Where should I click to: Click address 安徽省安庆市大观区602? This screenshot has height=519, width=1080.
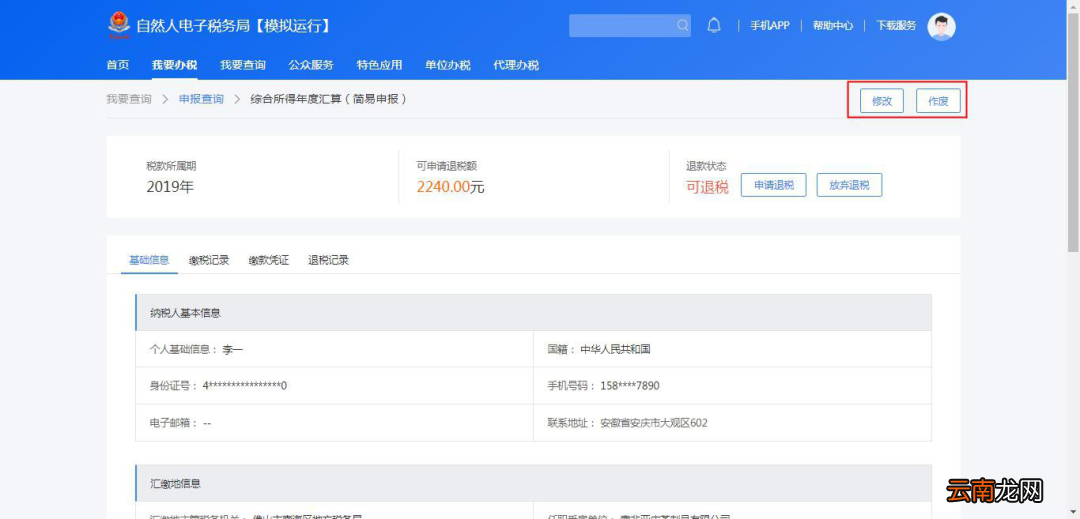[654, 423]
